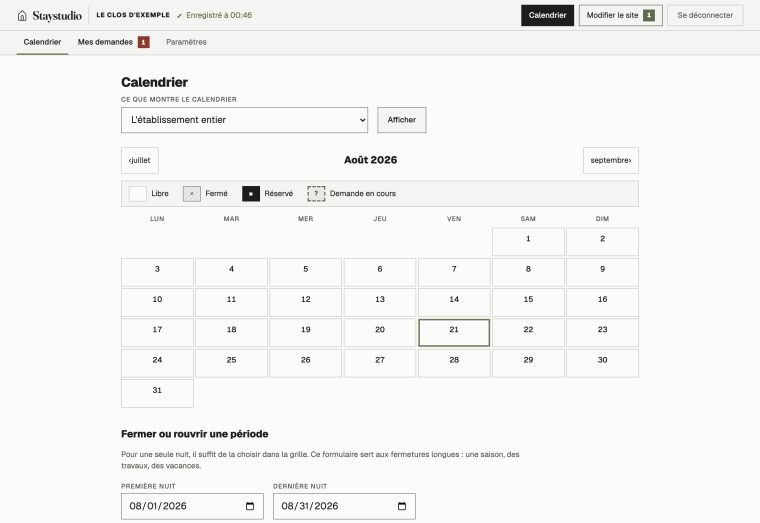Choose day 13 in the grid
Viewport: 760px width, 523px height.
(x=380, y=302)
